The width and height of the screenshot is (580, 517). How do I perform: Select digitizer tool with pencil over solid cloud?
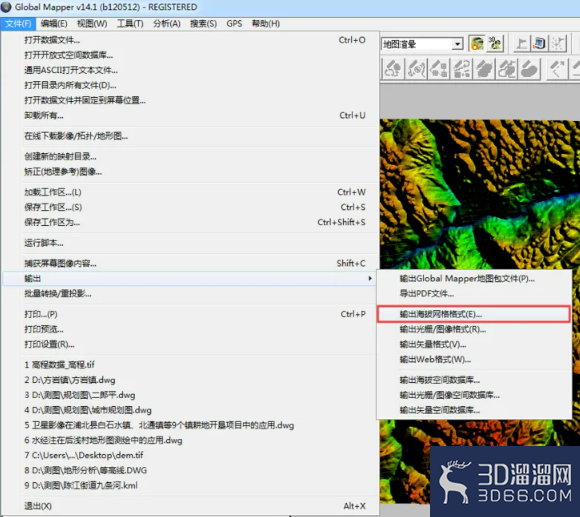coord(484,69)
